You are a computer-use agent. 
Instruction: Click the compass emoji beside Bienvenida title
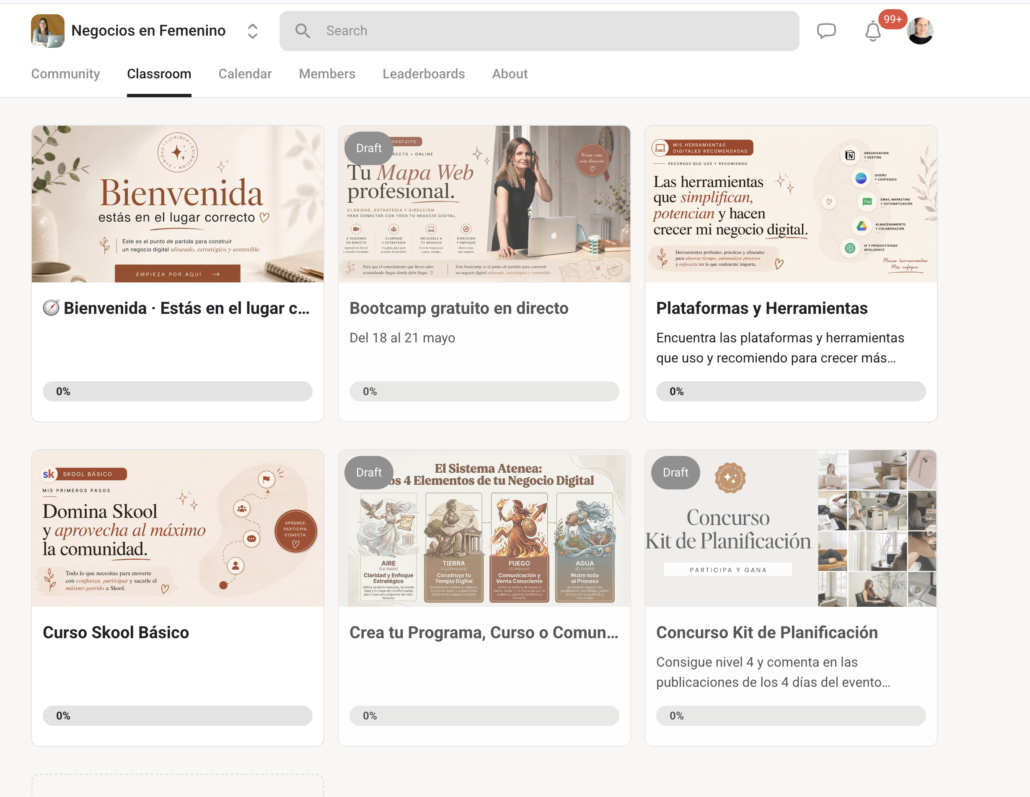(x=51, y=307)
